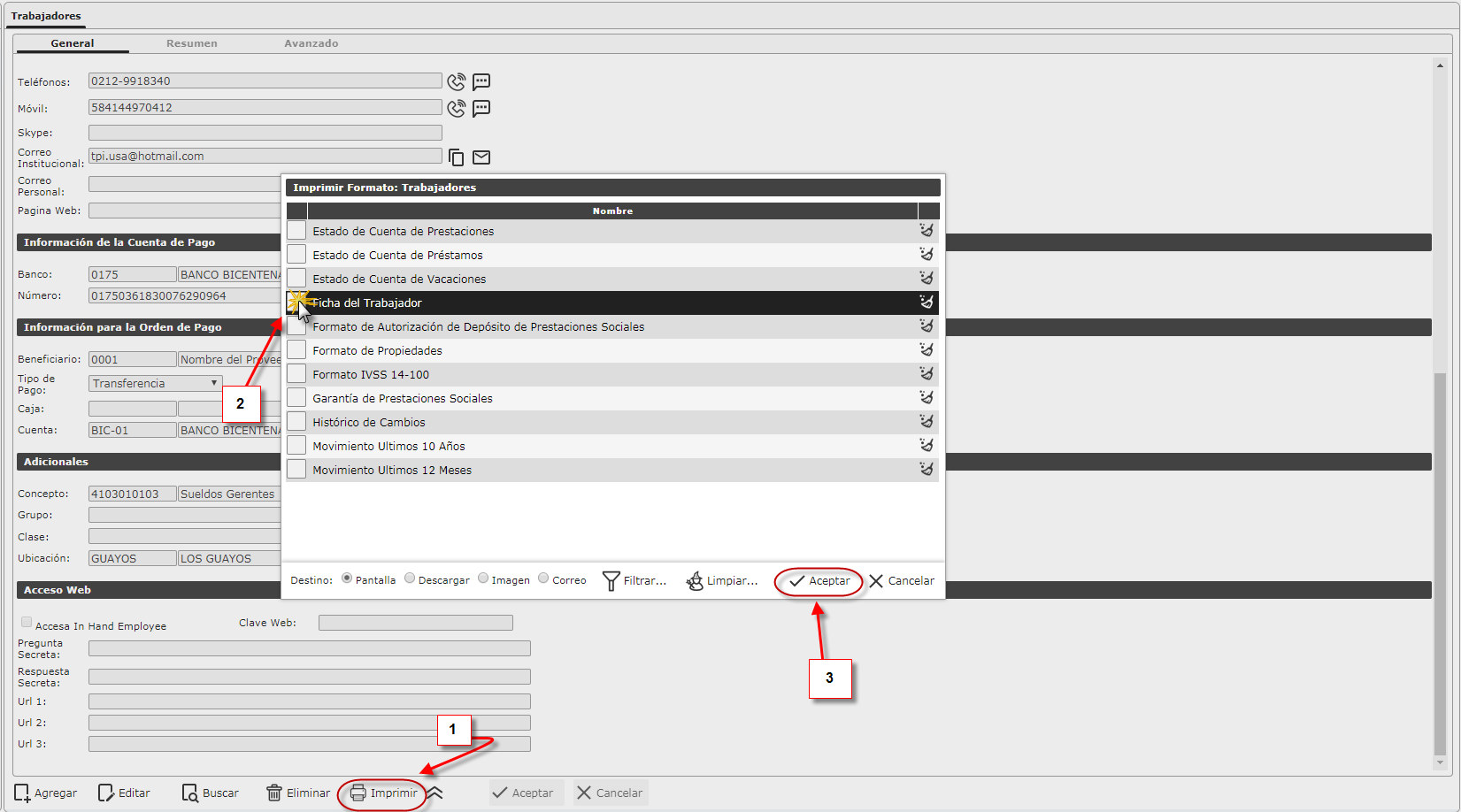The width and height of the screenshot is (1461, 812).
Task: Select Descargar destination radio button
Action: pos(410,578)
